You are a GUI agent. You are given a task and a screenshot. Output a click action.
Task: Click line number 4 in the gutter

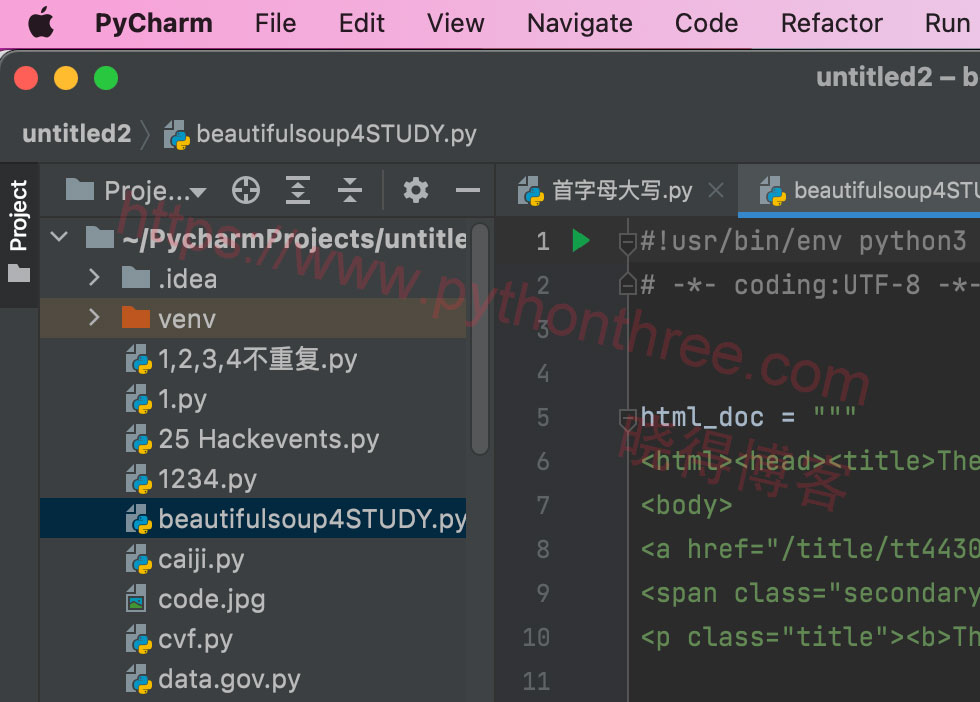pyautogui.click(x=542, y=374)
